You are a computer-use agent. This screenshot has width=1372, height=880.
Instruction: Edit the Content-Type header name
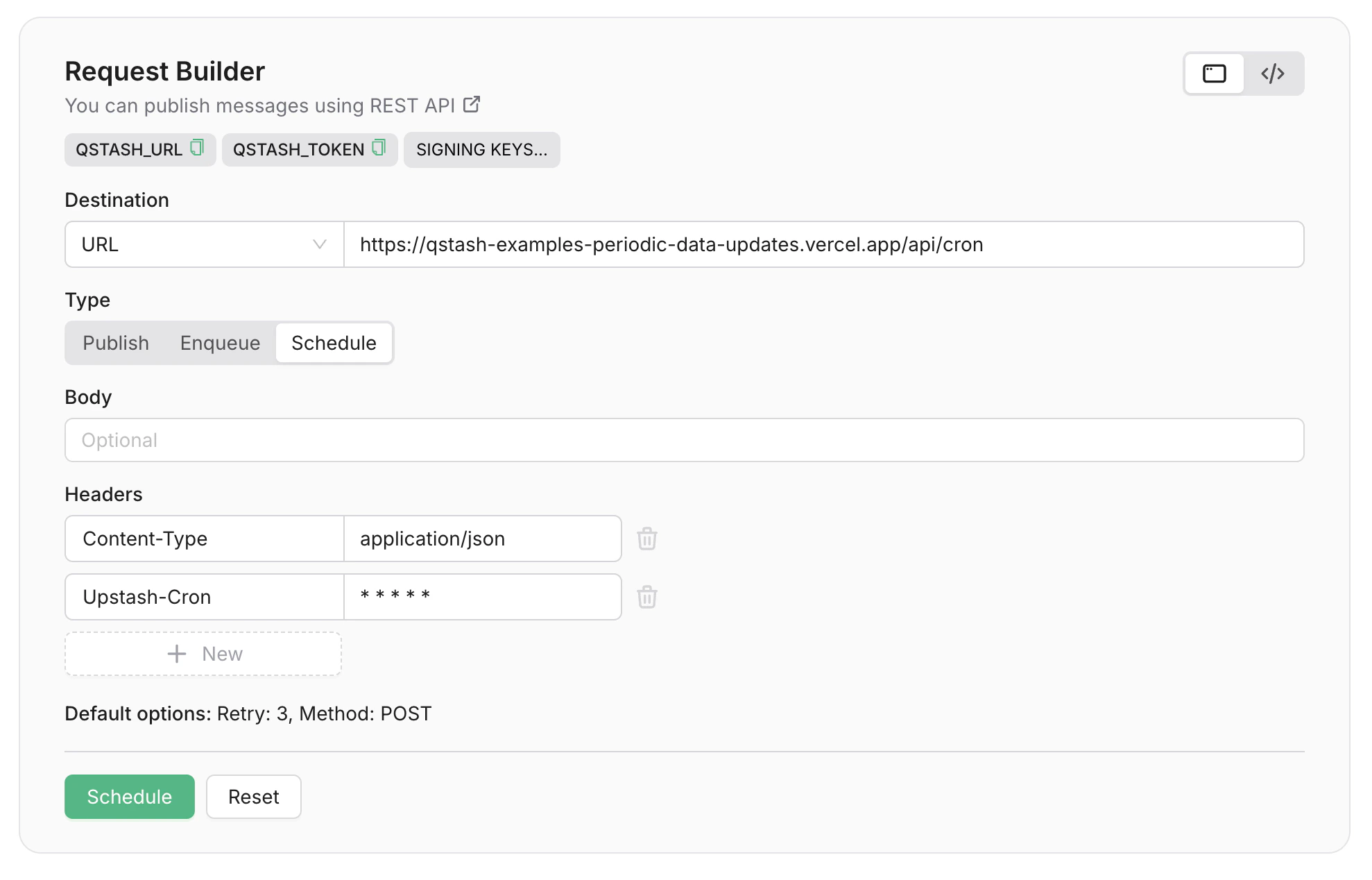pyautogui.click(x=204, y=539)
